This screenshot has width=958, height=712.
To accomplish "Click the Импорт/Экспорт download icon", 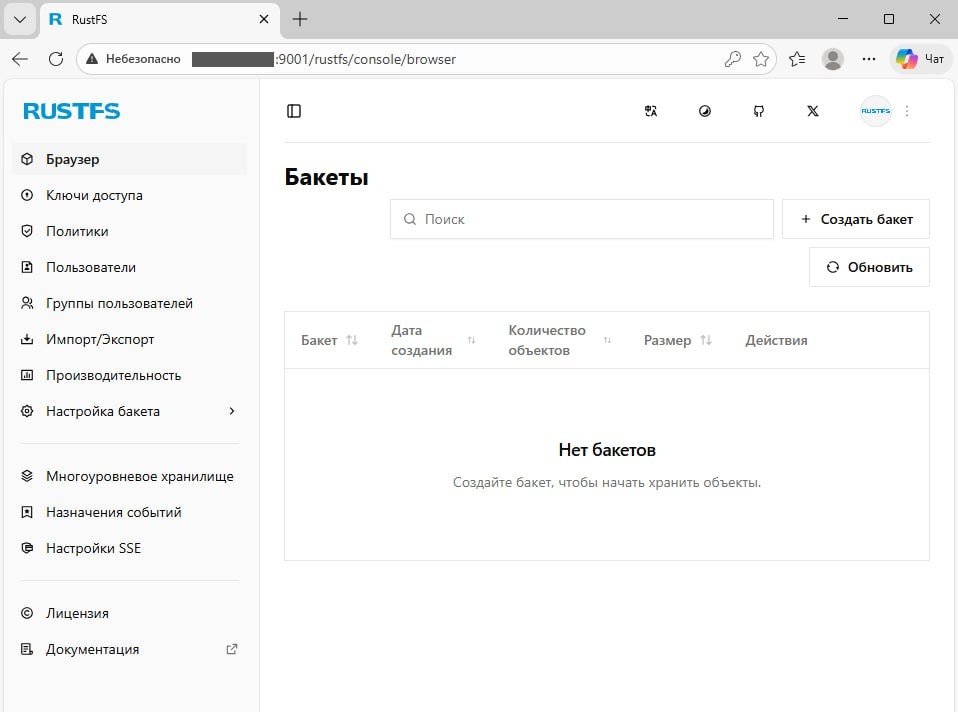I will [27, 339].
